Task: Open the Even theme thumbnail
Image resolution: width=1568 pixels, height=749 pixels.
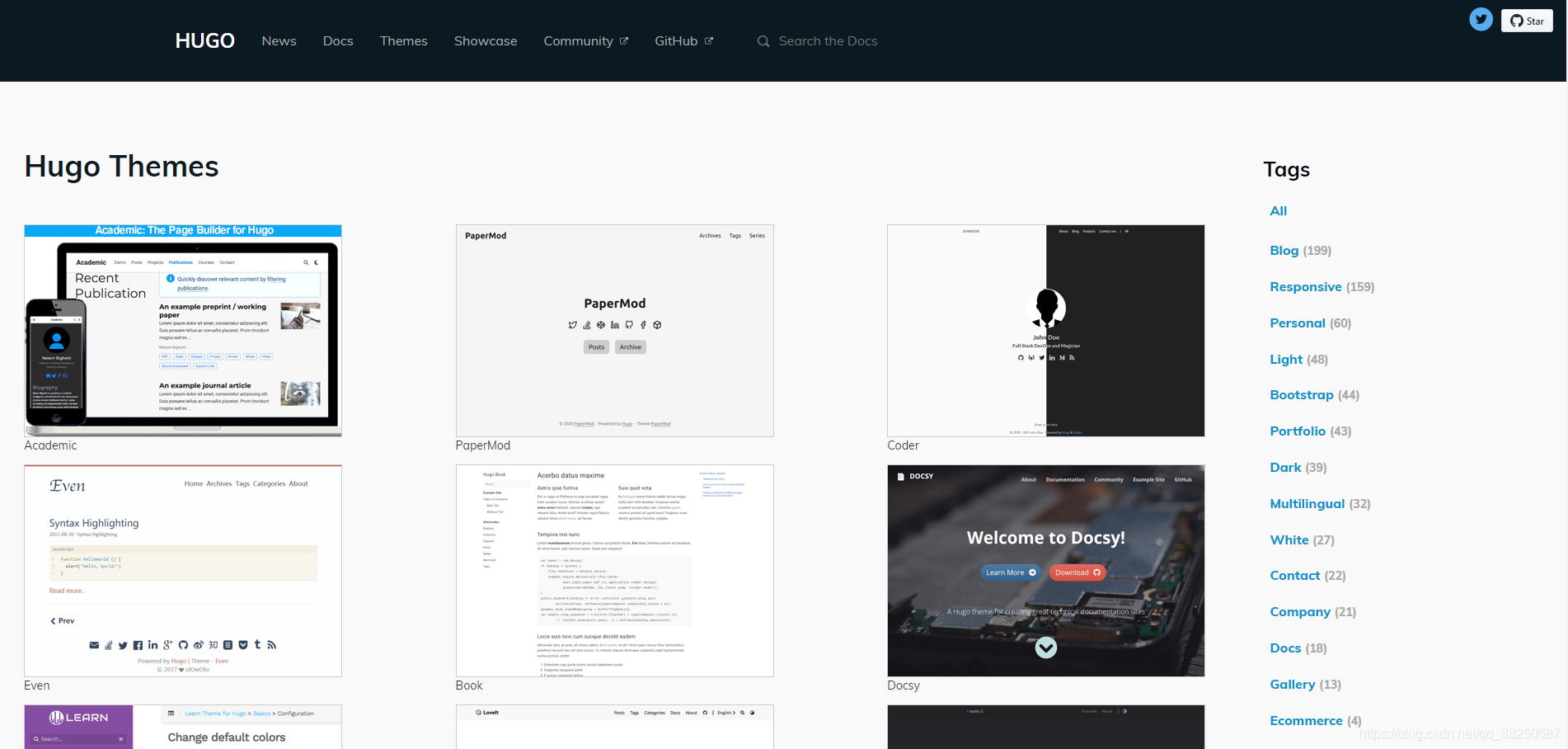Action: (183, 571)
